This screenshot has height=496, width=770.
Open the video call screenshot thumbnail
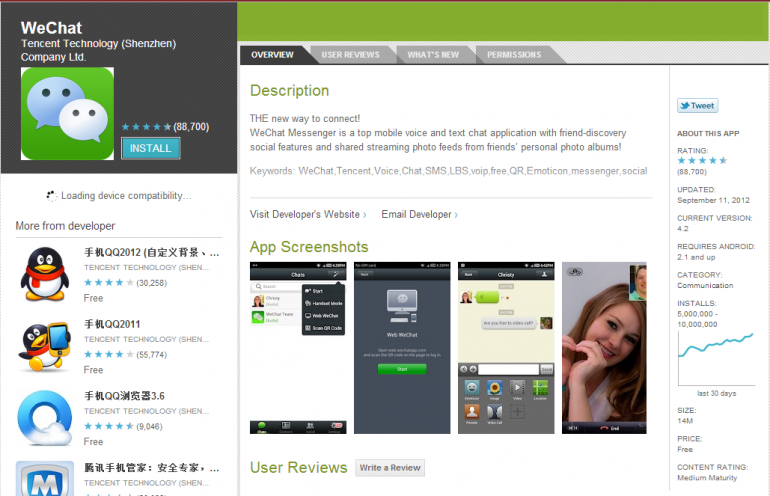point(604,347)
